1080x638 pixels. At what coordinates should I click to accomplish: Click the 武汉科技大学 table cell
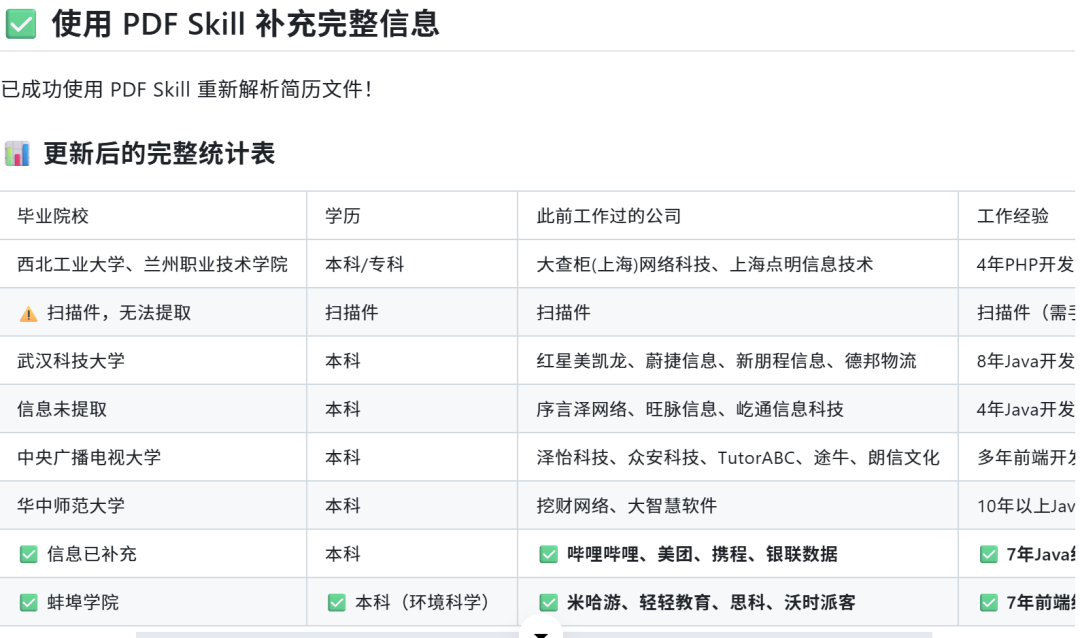(x=71, y=361)
